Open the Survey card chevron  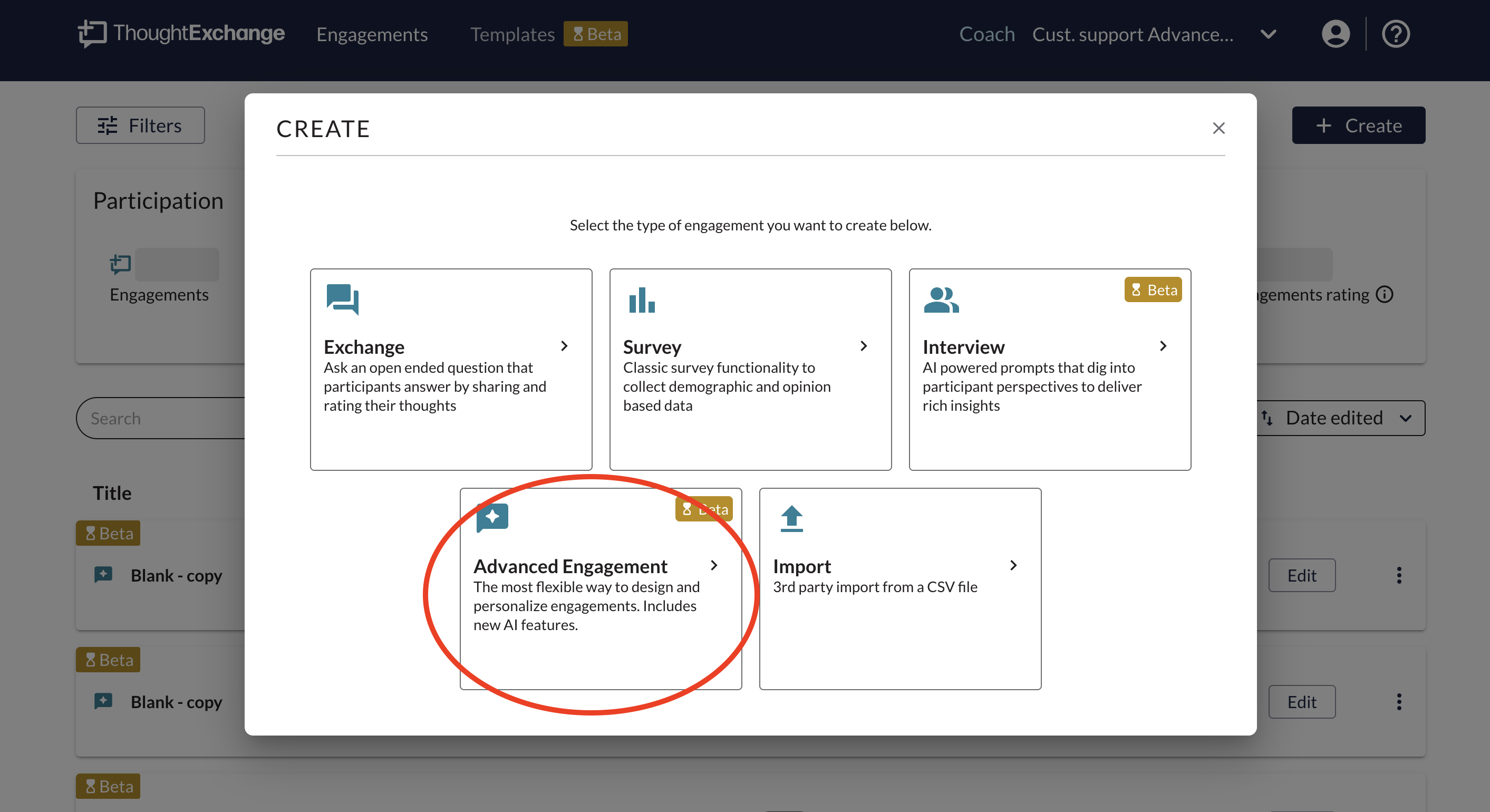point(864,346)
